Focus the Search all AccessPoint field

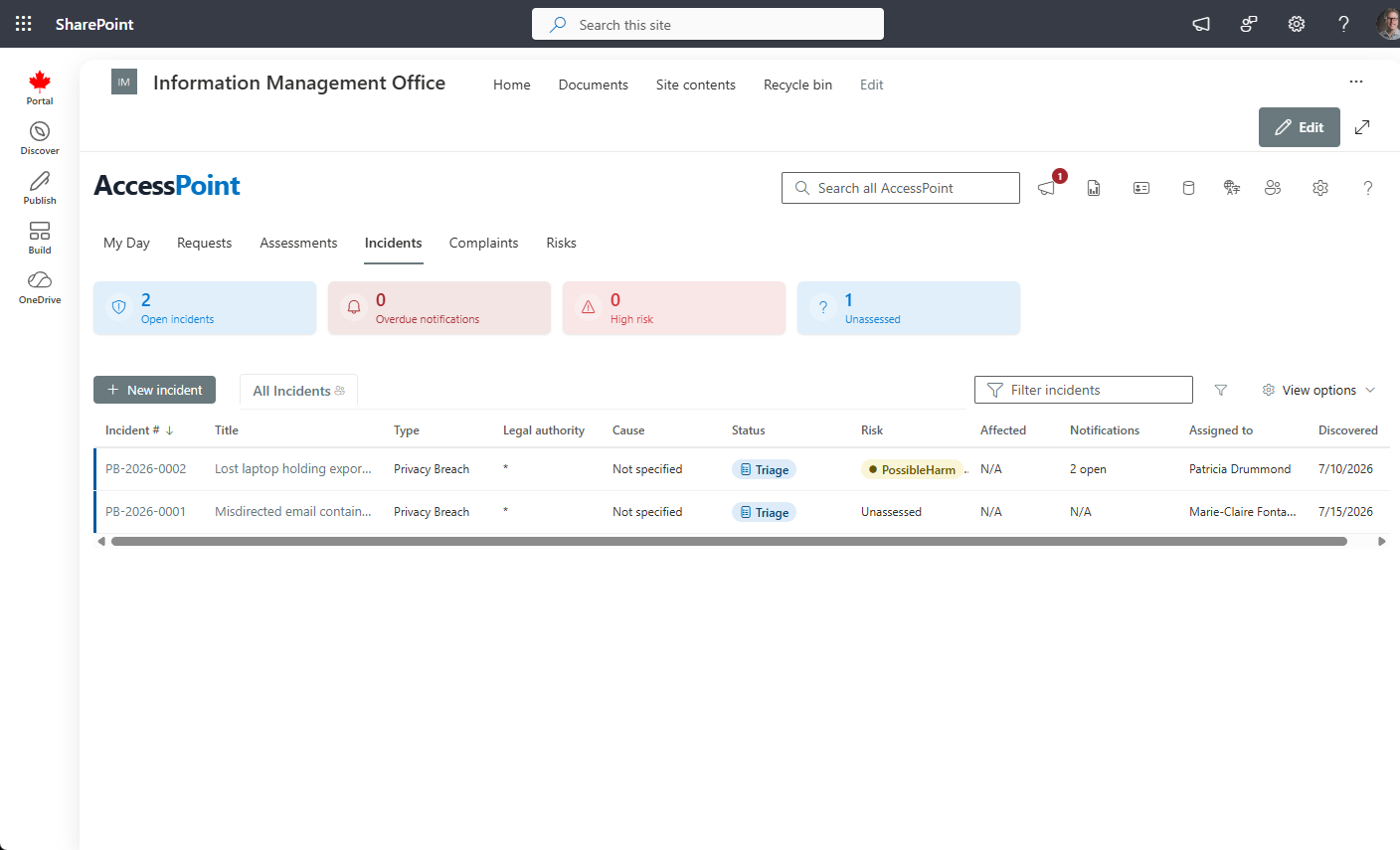pyautogui.click(x=901, y=188)
